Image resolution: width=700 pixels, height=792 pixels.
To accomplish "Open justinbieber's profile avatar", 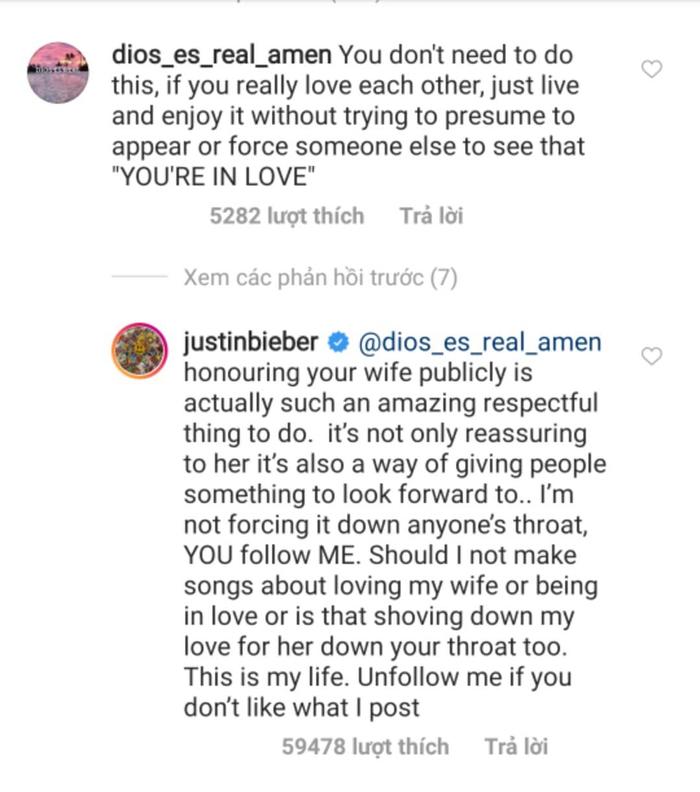I will pos(139,351).
